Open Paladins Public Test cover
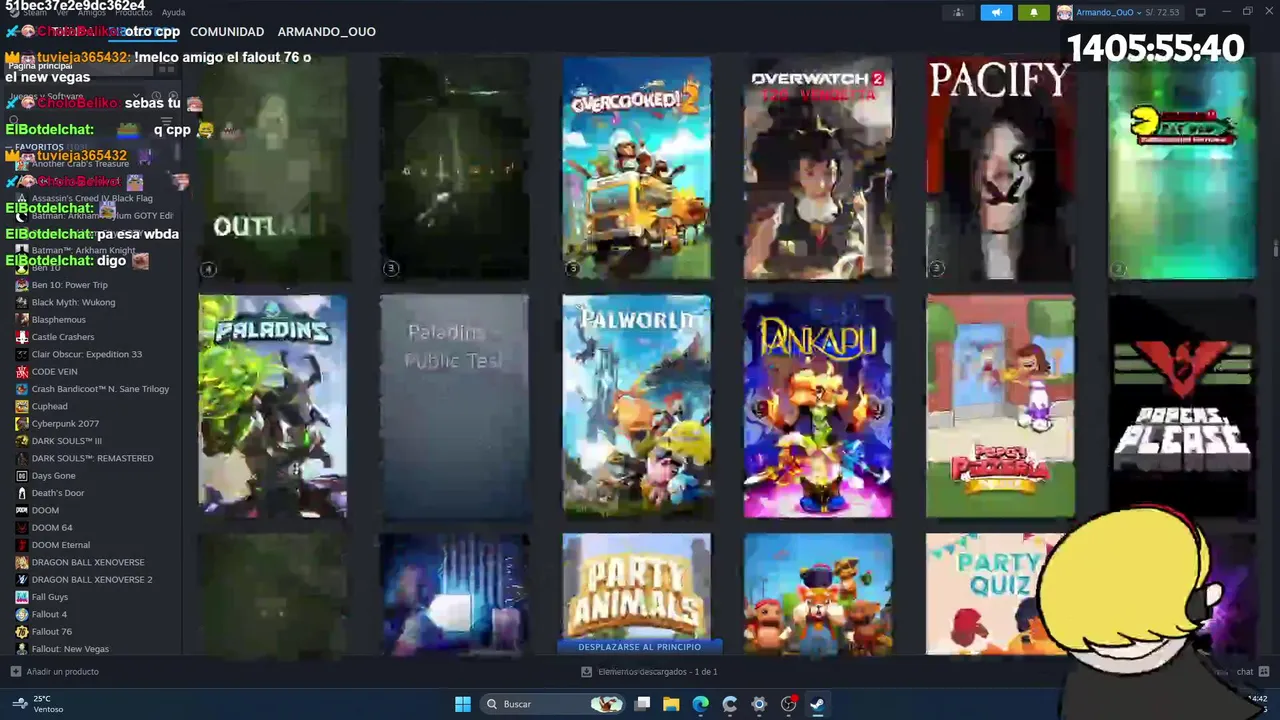Viewport: 1280px width, 720px height. click(455, 406)
